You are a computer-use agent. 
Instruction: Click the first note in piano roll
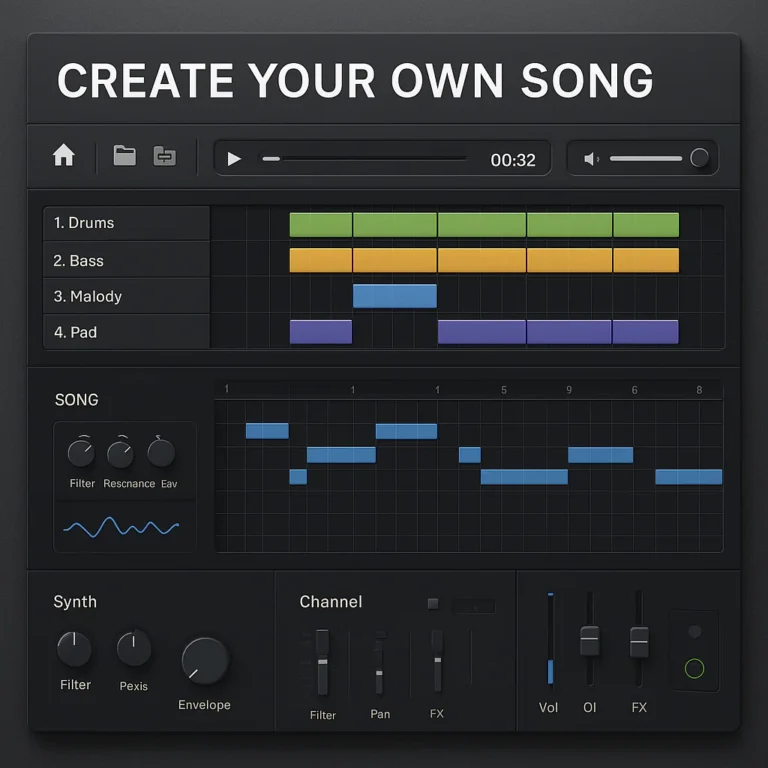267,431
